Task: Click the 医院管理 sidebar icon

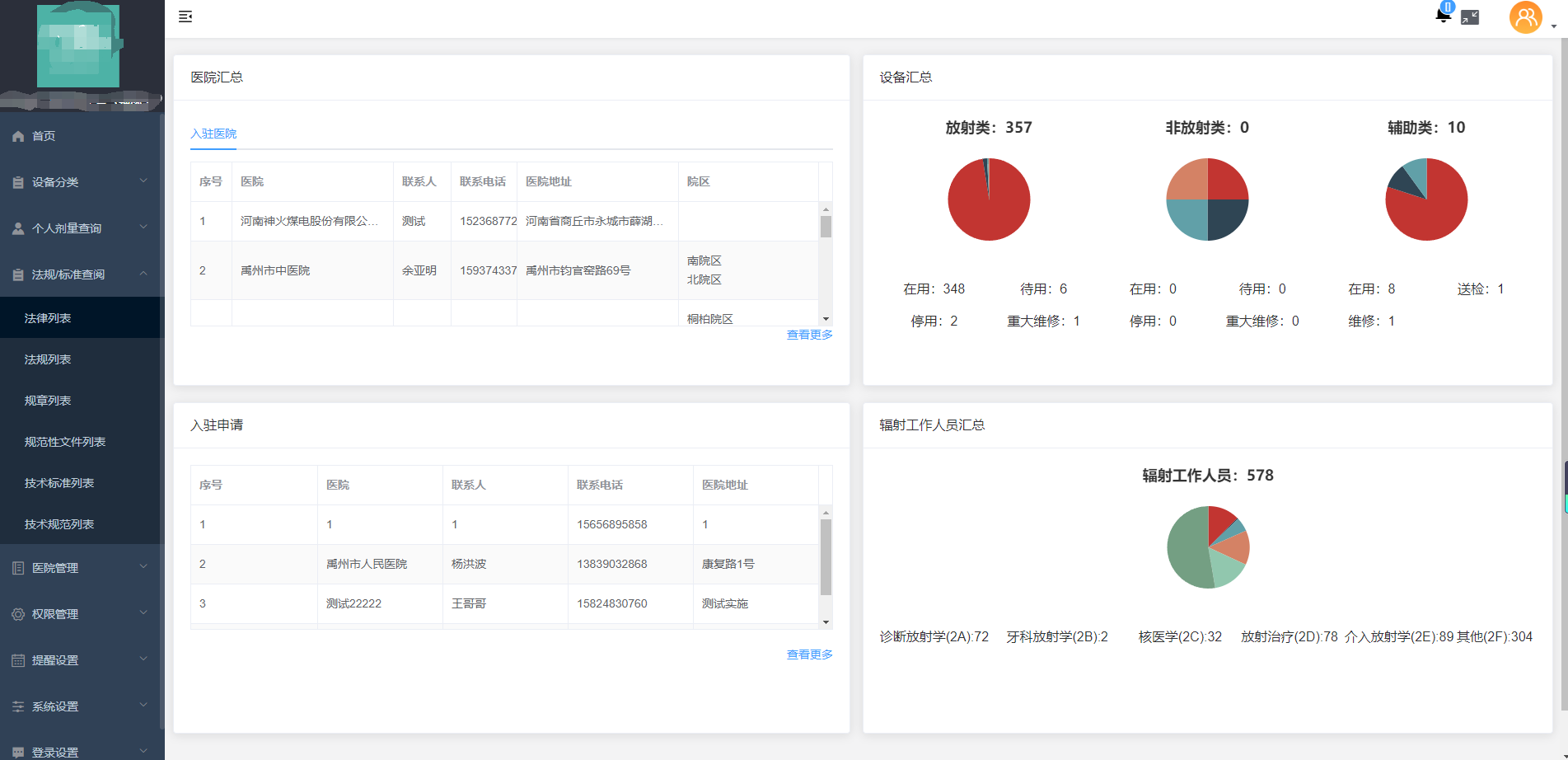Action: point(18,568)
